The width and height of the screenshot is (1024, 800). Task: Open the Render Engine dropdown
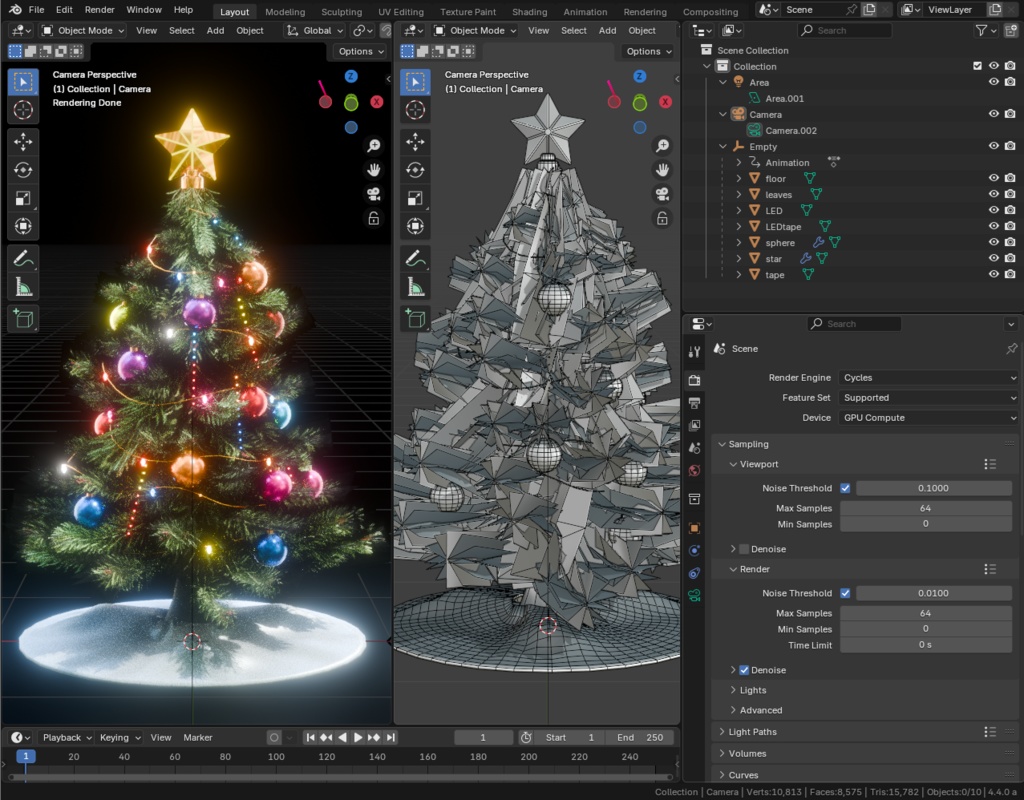pos(927,378)
